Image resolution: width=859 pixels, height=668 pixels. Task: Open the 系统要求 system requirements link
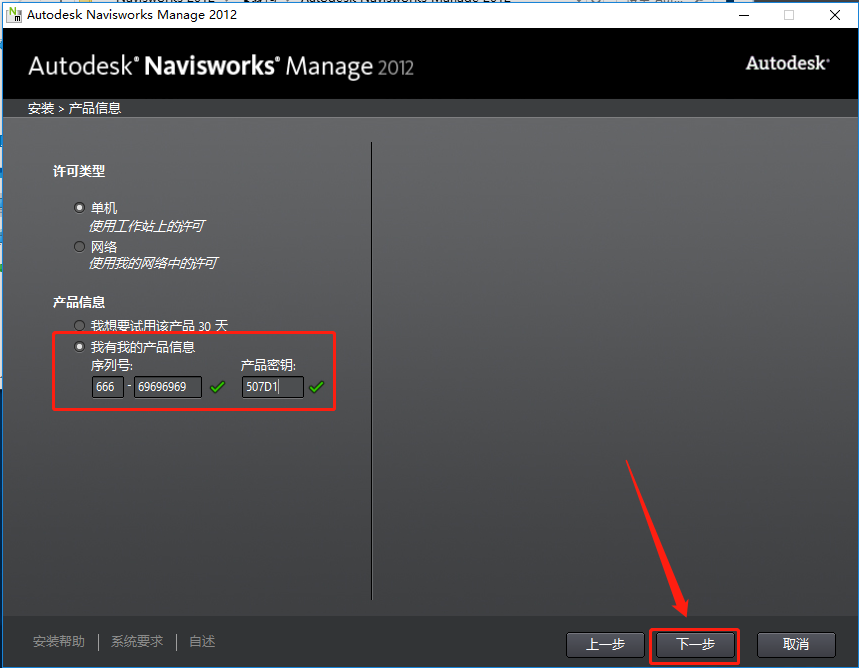137,642
